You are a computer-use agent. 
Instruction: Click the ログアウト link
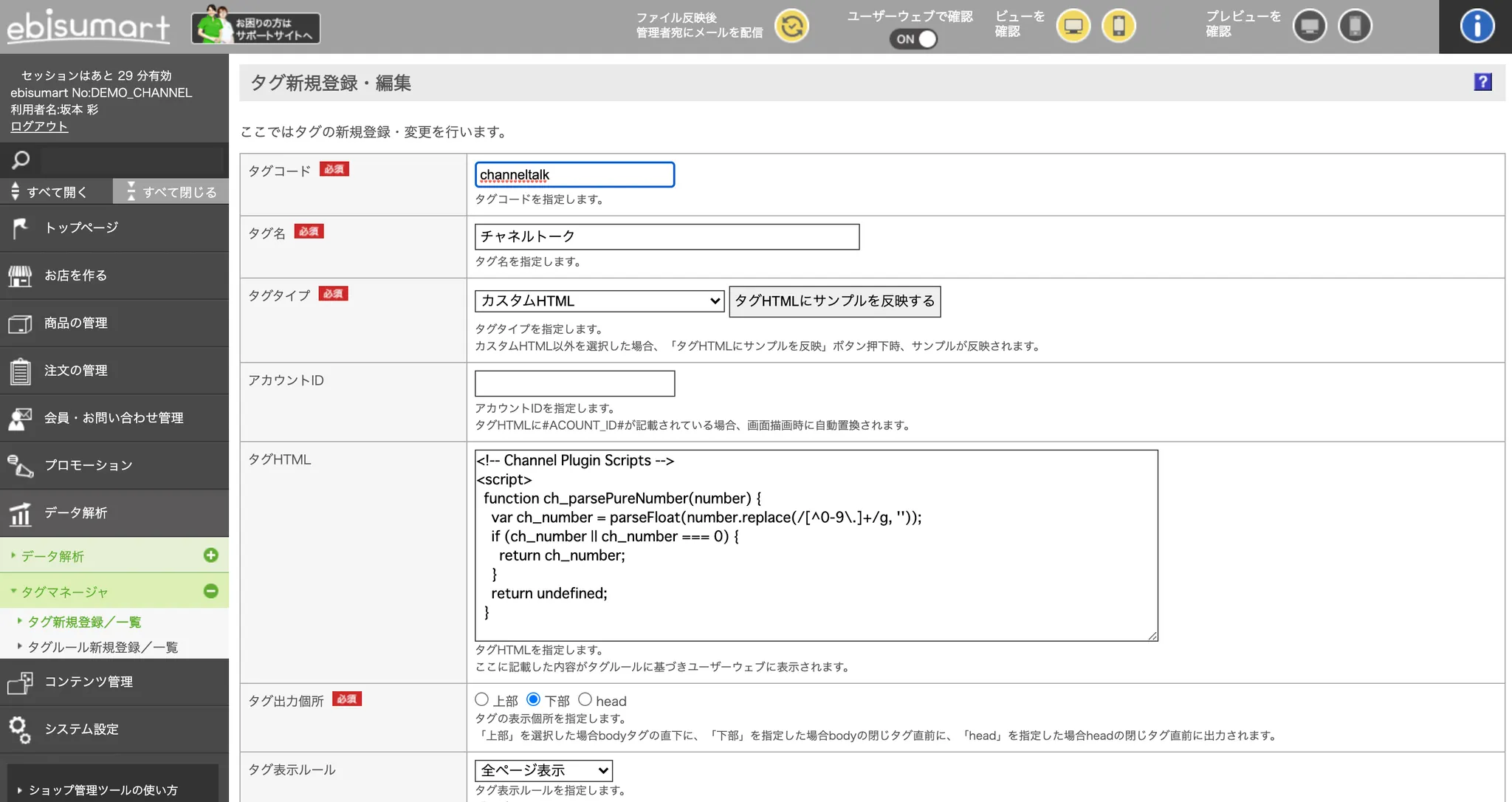pos(39,126)
